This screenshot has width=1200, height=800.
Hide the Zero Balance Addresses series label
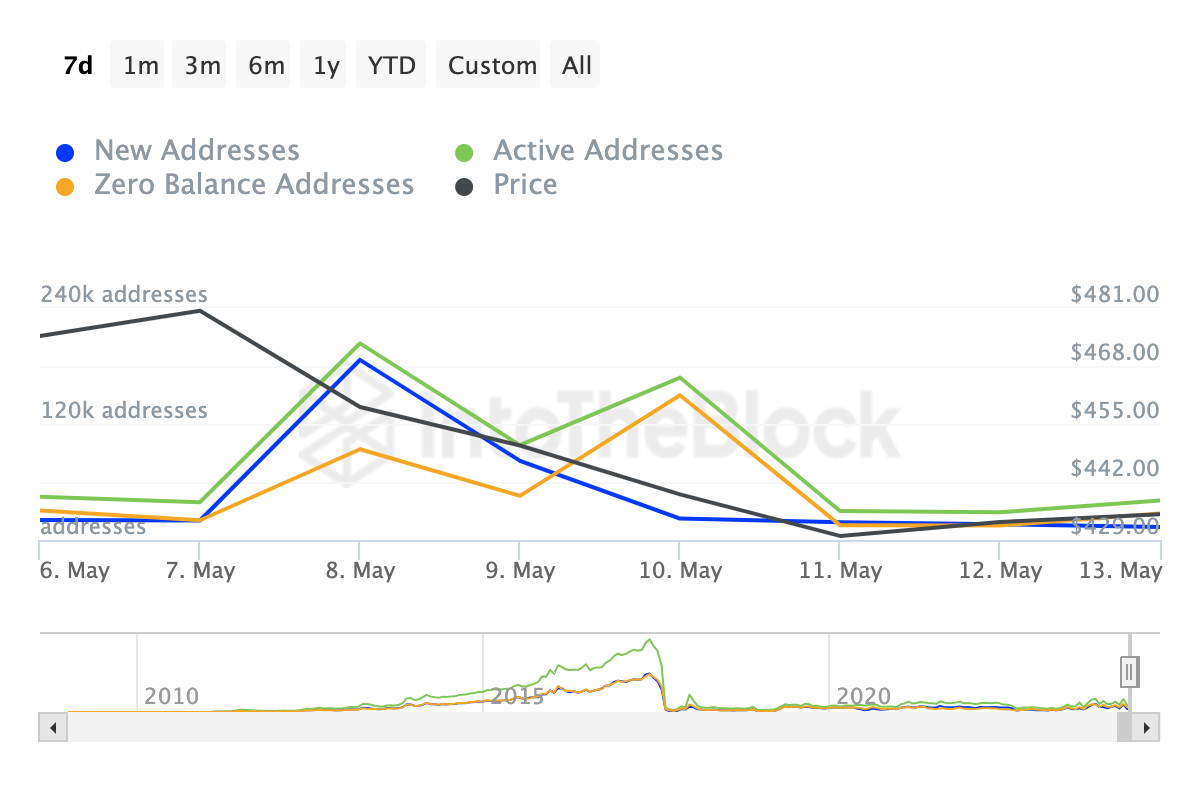pos(254,185)
